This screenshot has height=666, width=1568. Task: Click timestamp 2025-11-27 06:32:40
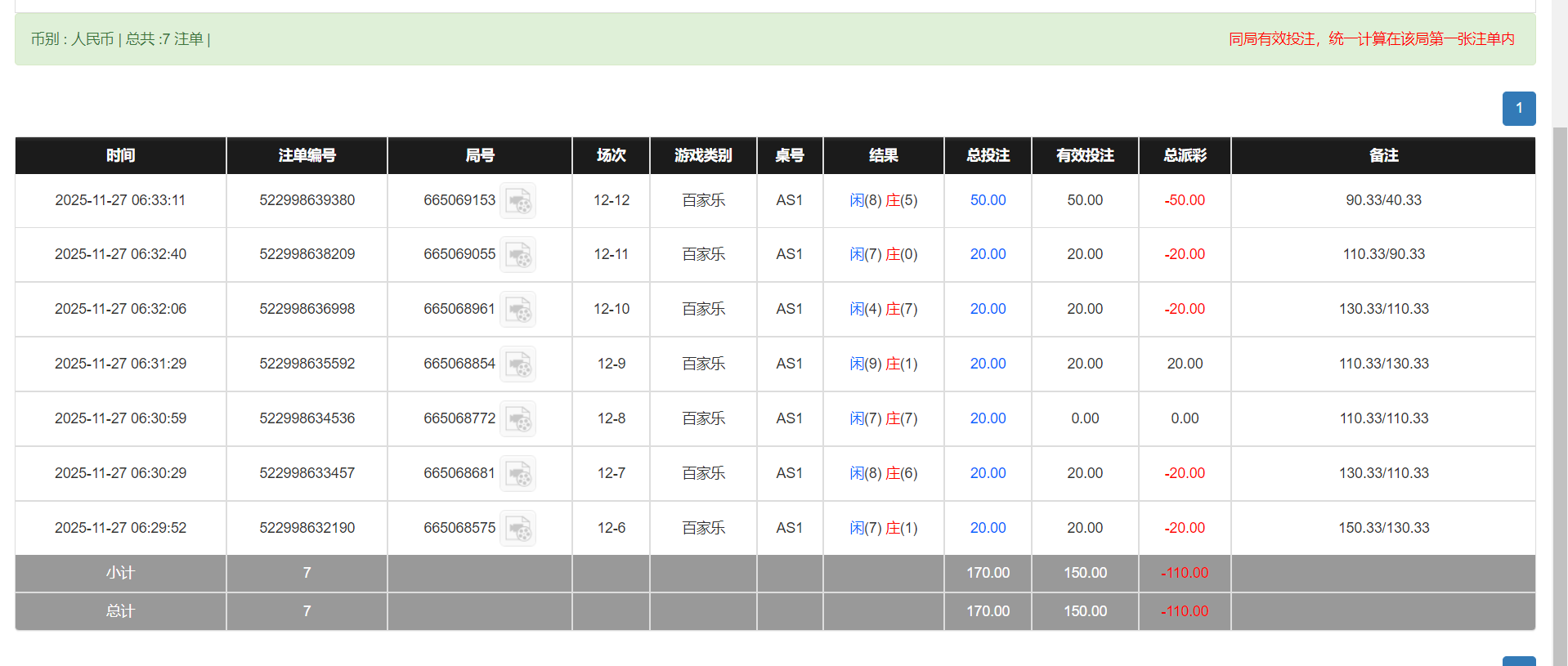(x=120, y=254)
